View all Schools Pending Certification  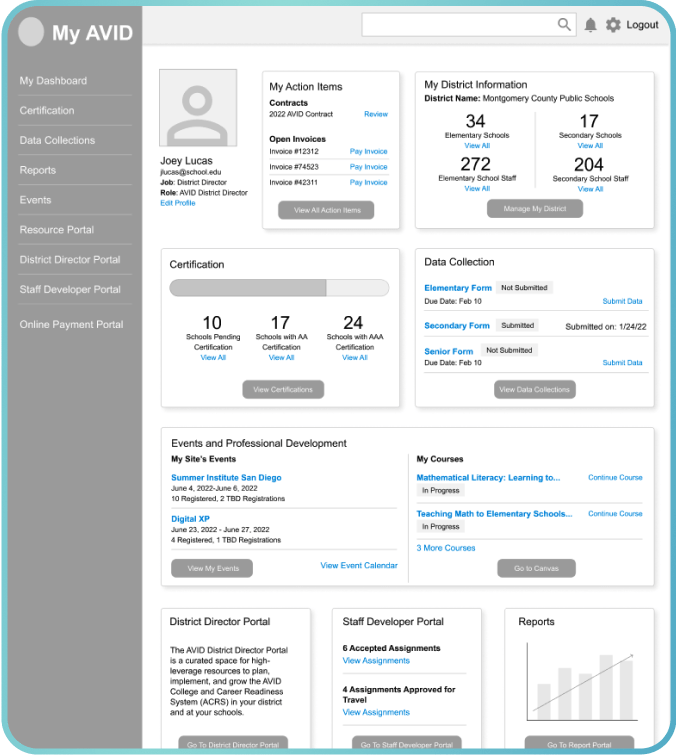[x=213, y=357]
